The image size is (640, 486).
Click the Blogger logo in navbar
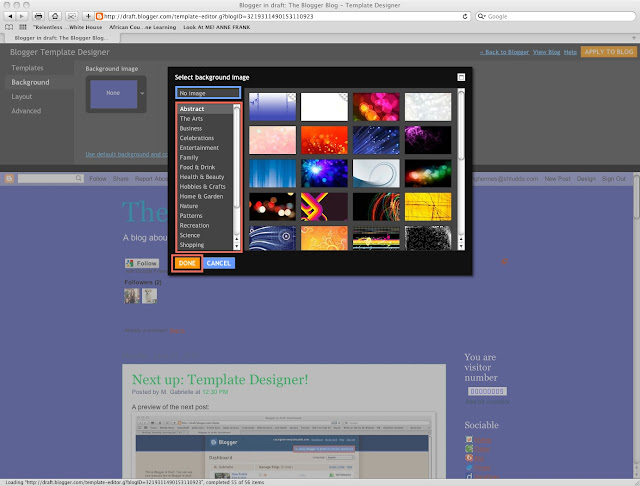(x=9, y=178)
